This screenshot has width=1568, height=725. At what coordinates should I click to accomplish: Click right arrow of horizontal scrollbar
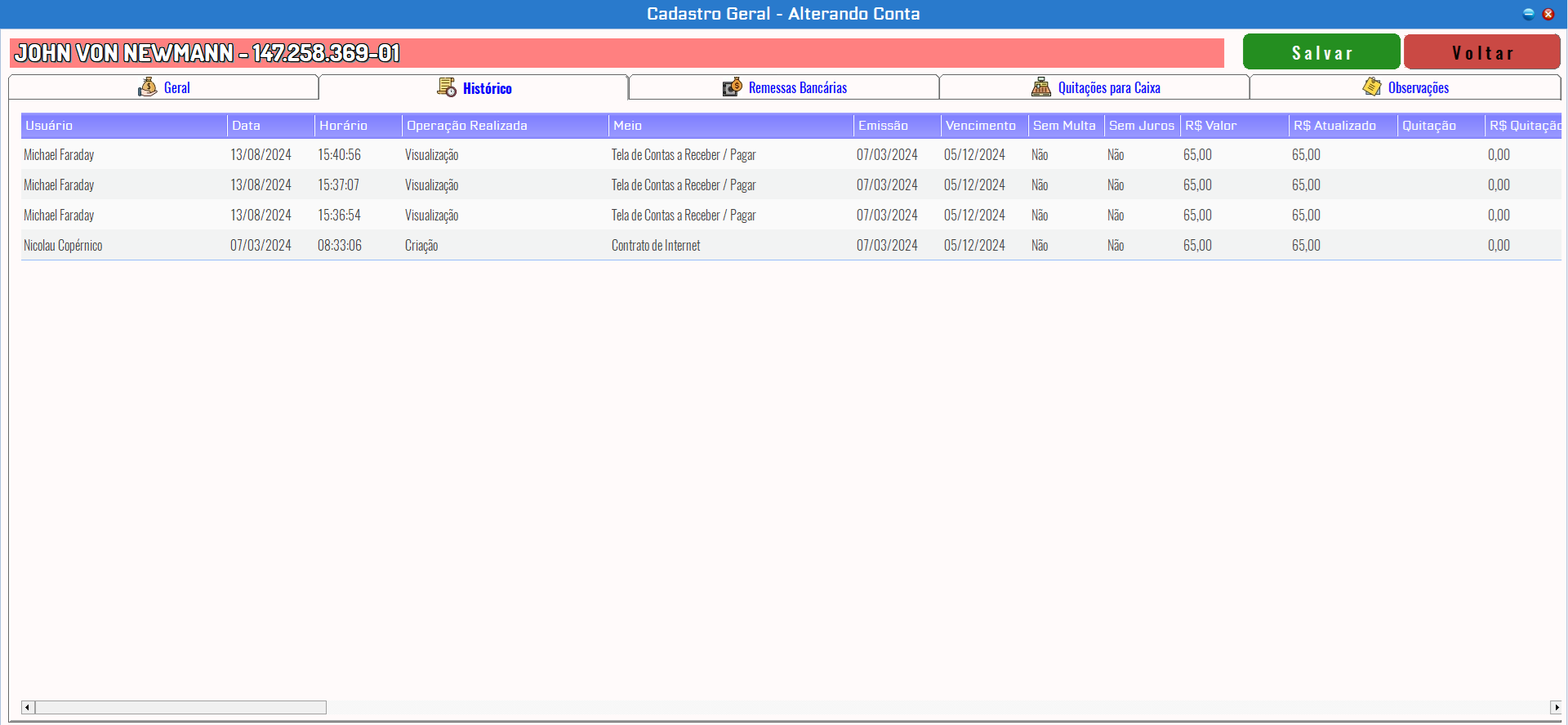(x=1555, y=707)
